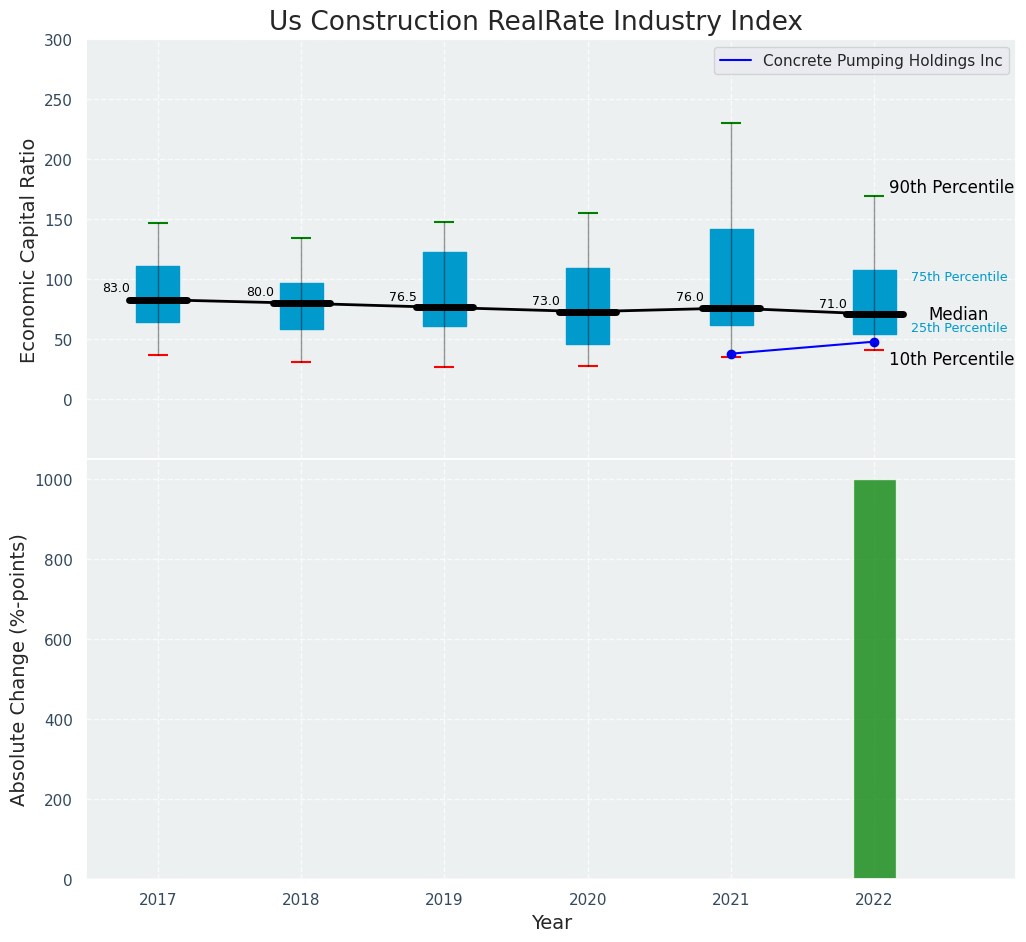1026x942 pixels.
Task: Click the 2017 median value label 83.0
Action: 116,288
